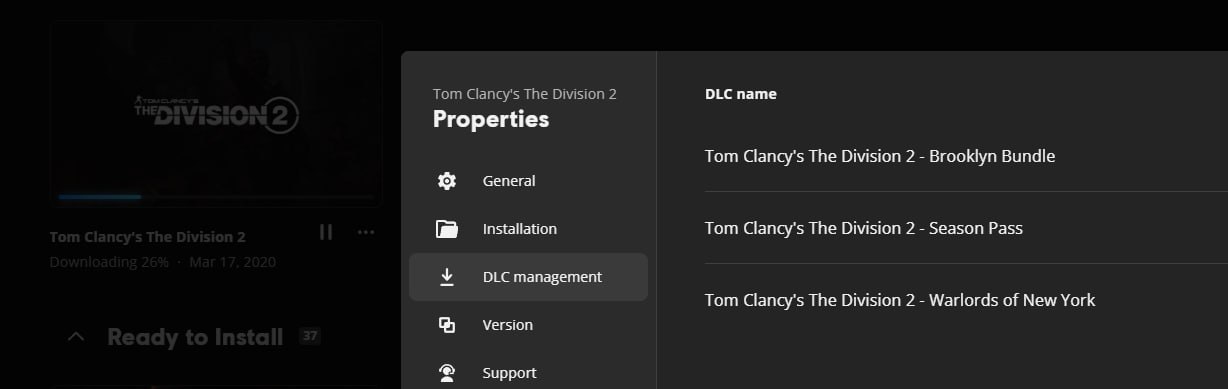Click the DLC management download icon
Screen dimensions: 1228x389
(x=447, y=277)
